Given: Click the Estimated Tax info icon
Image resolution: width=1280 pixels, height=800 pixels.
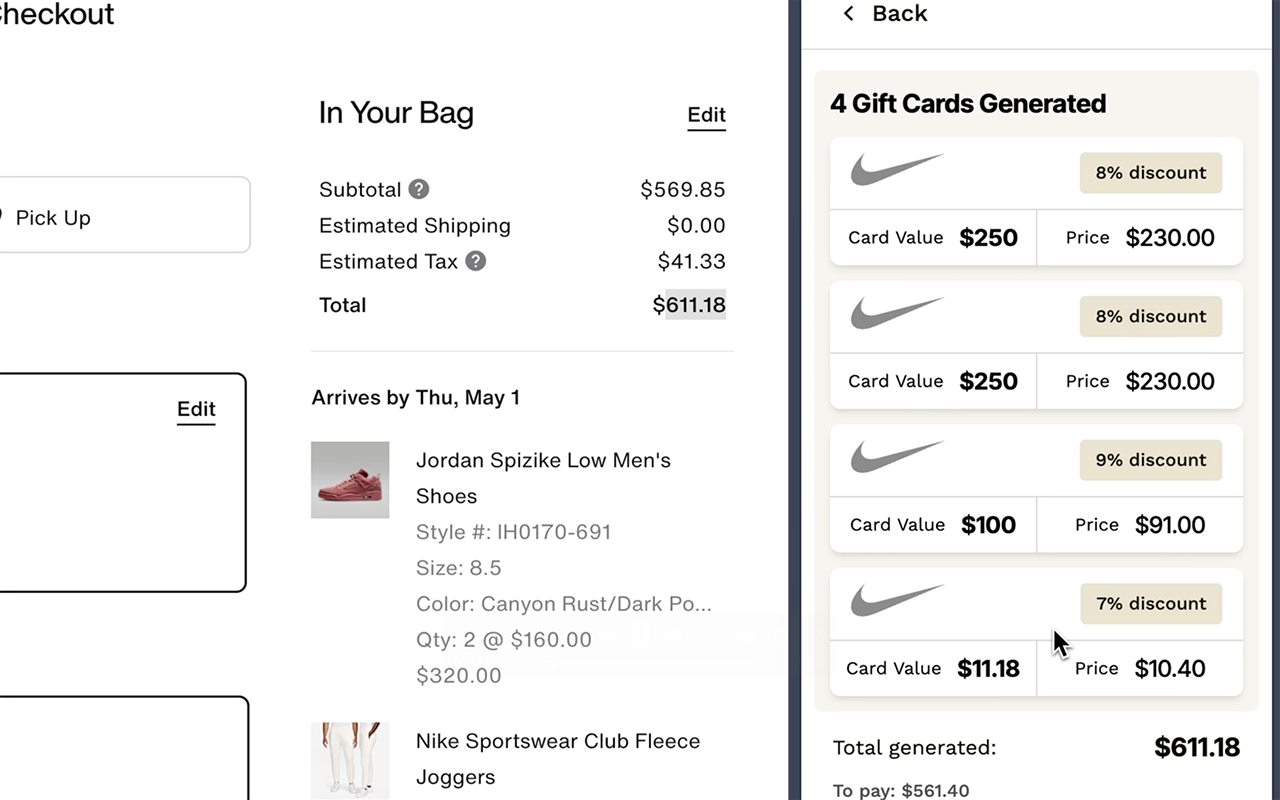Looking at the screenshot, I should pos(476,261).
